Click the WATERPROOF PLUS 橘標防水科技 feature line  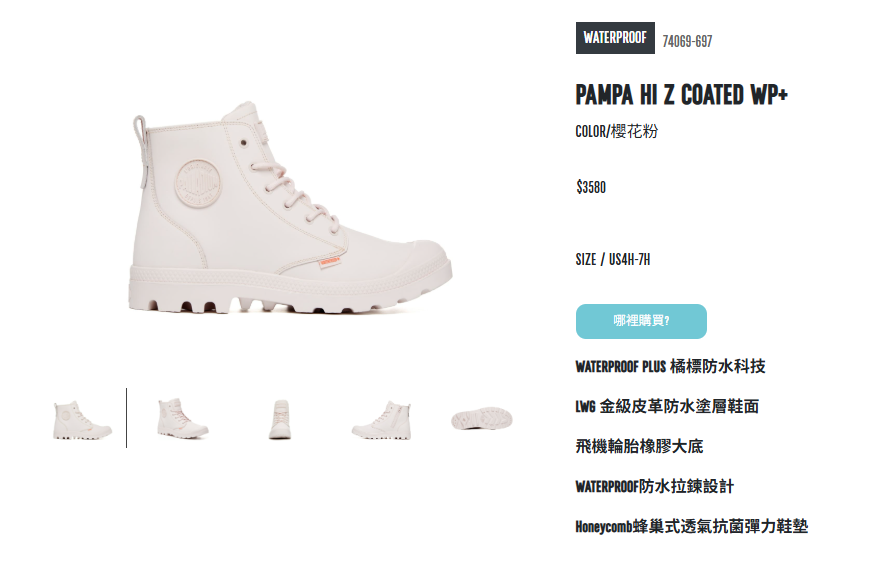(x=670, y=366)
